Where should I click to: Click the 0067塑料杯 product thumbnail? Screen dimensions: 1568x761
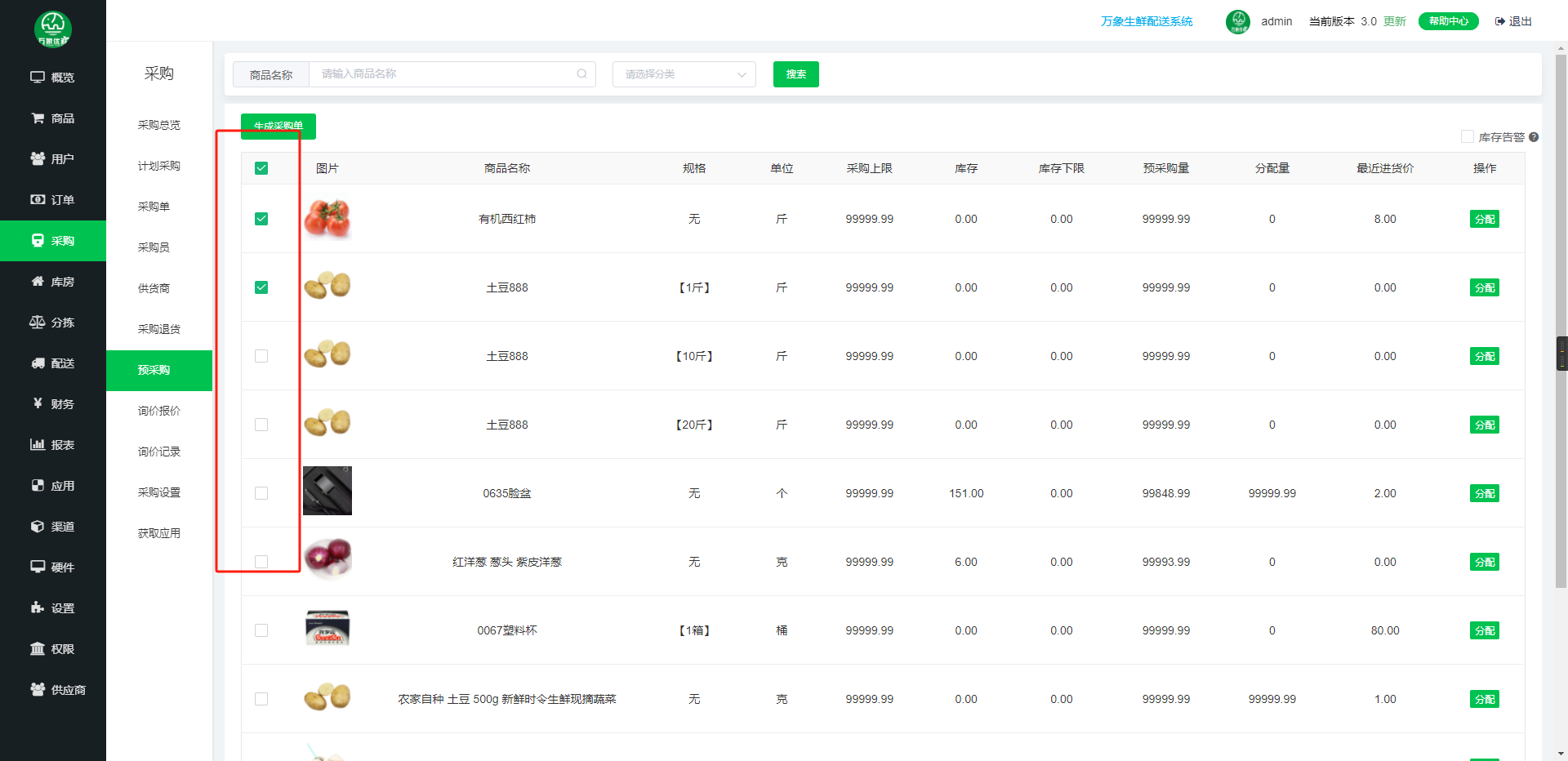[327, 628]
